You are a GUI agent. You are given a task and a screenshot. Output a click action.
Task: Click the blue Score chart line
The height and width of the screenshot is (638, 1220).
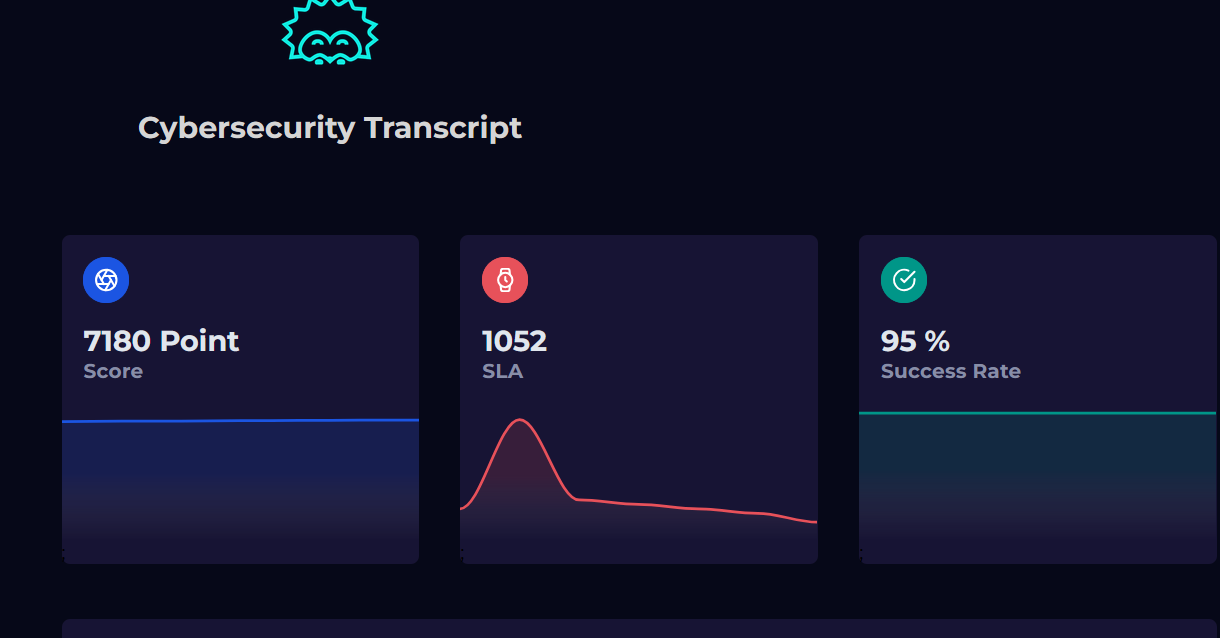click(x=240, y=421)
